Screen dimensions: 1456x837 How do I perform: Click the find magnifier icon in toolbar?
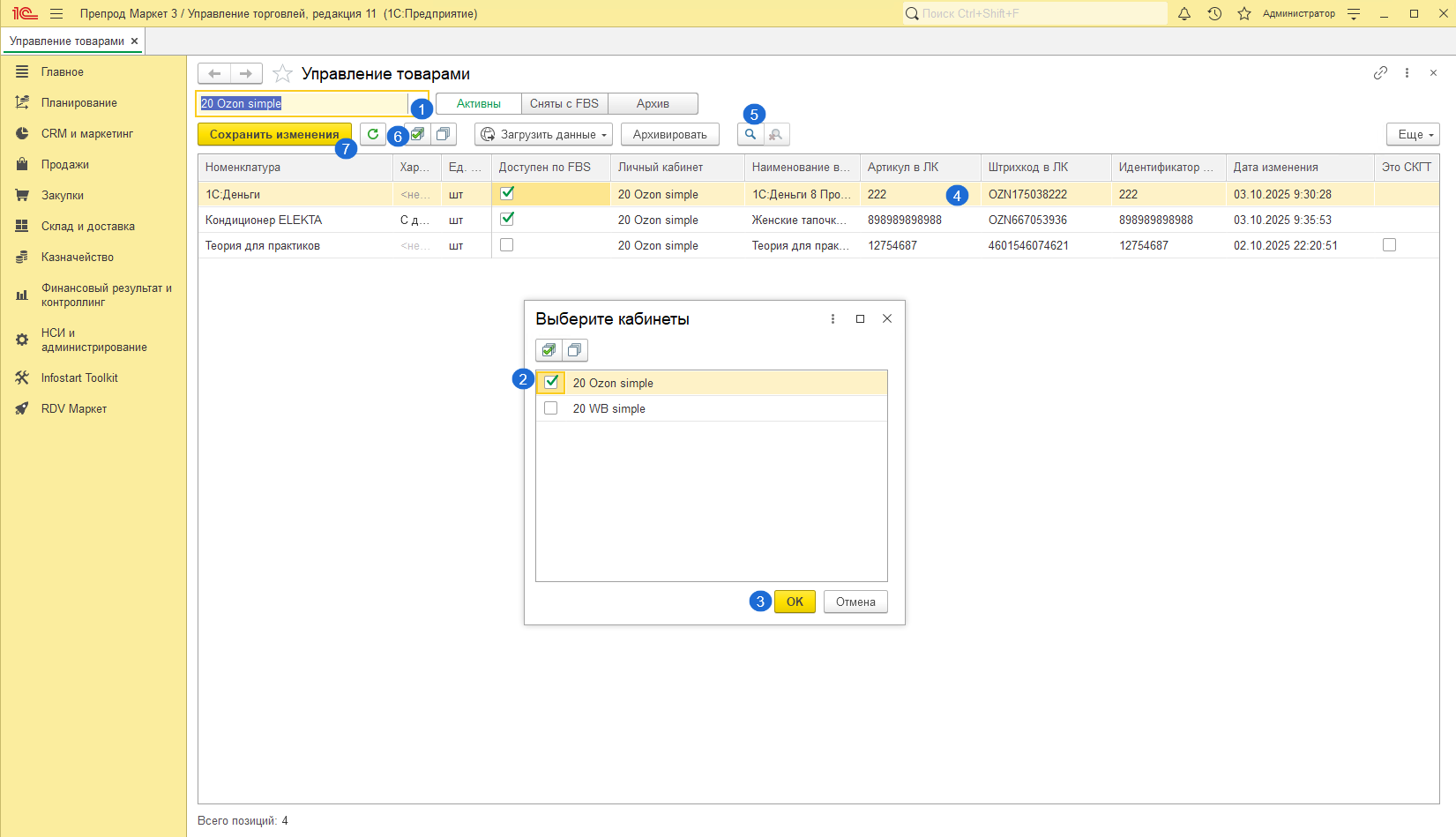click(750, 134)
